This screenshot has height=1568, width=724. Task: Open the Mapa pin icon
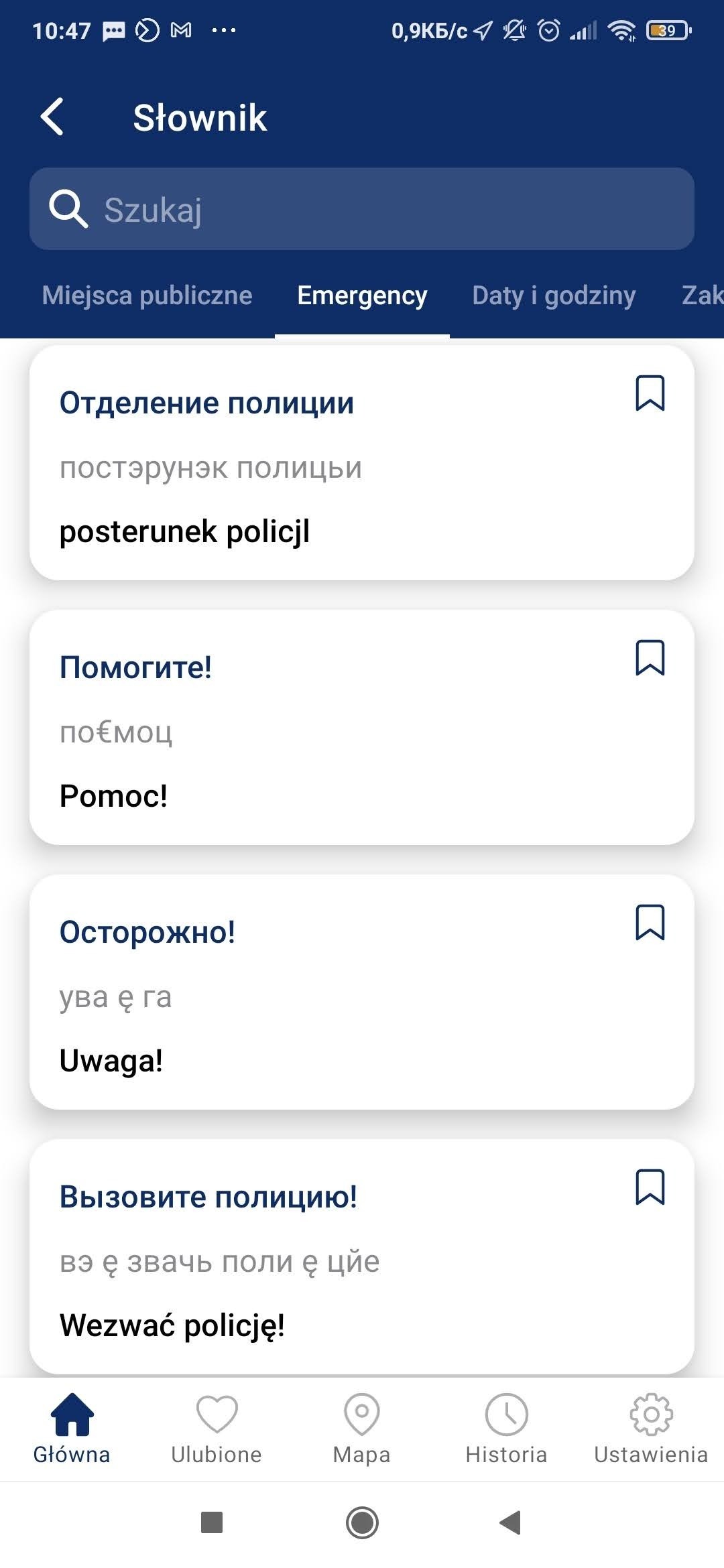click(x=361, y=1416)
